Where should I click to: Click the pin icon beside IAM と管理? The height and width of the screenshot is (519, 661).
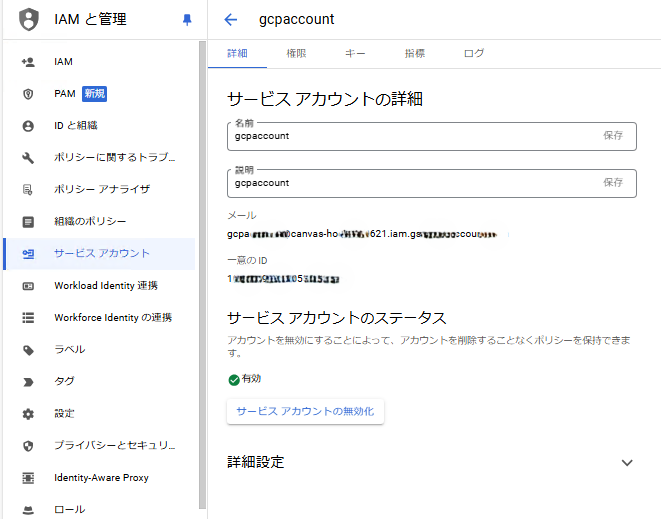coord(187,19)
